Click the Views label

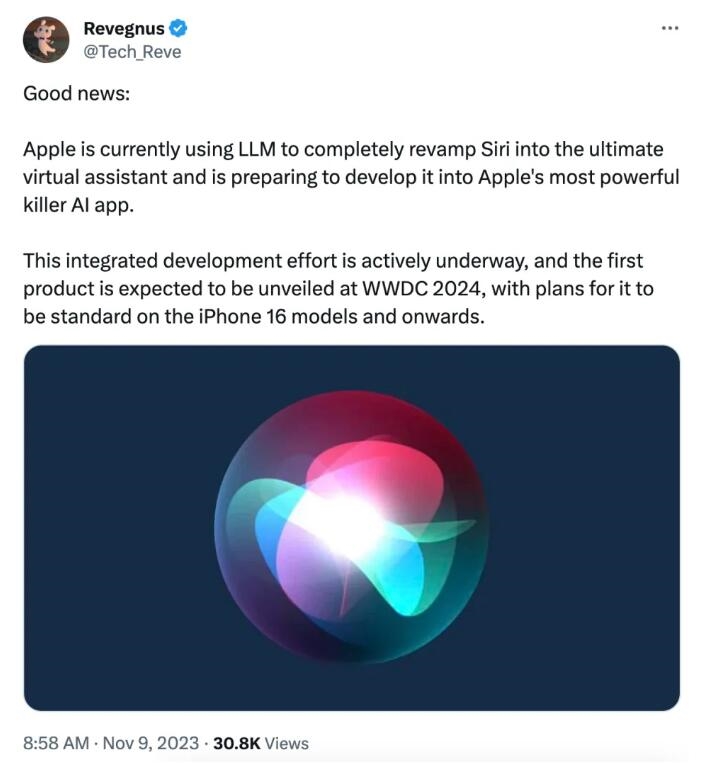pyautogui.click(x=285, y=743)
